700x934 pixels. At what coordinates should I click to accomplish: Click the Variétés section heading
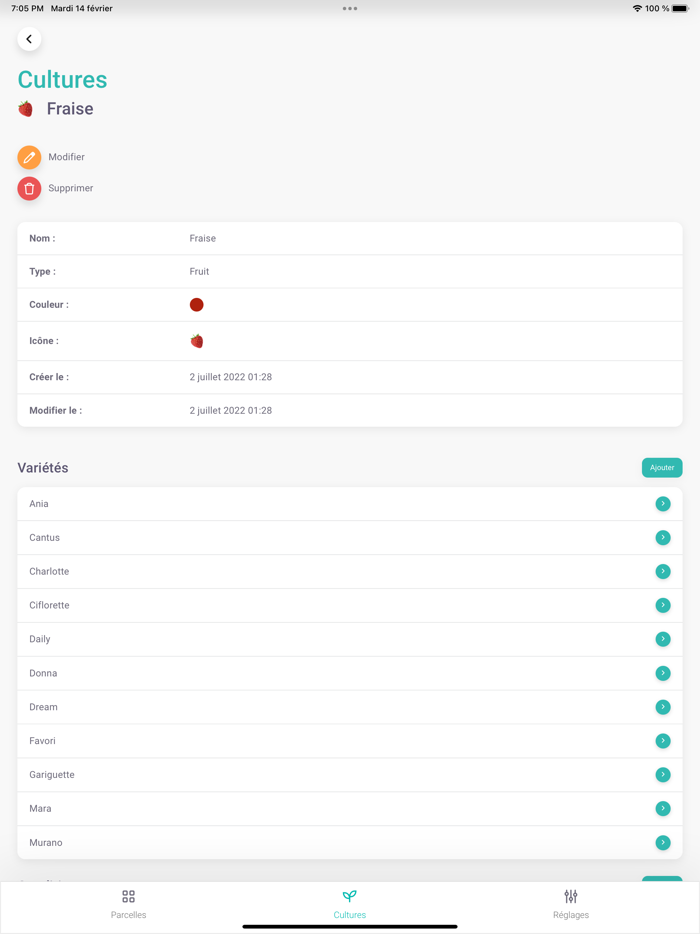[43, 468]
